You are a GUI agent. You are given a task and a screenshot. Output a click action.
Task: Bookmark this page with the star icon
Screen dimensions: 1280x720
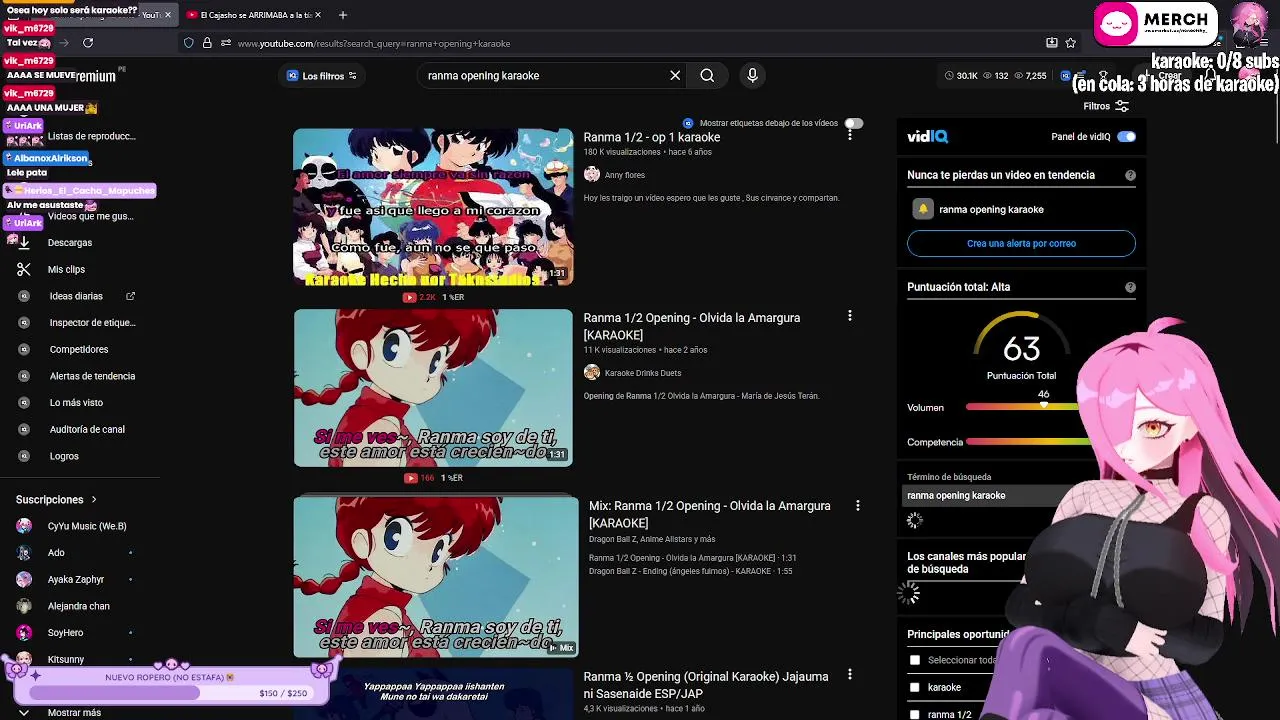tap(1071, 43)
